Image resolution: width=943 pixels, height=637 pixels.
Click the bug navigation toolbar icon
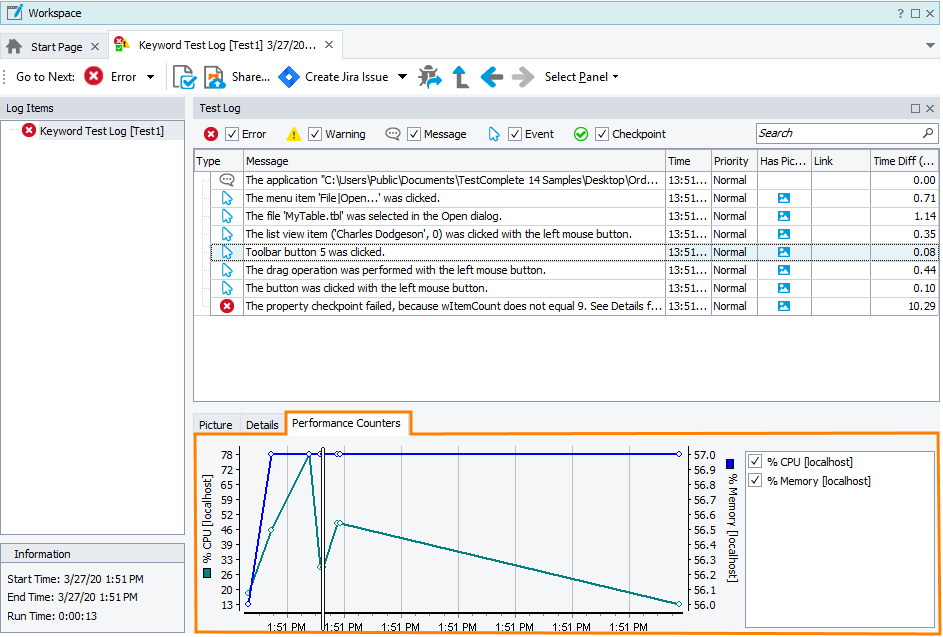click(x=430, y=77)
